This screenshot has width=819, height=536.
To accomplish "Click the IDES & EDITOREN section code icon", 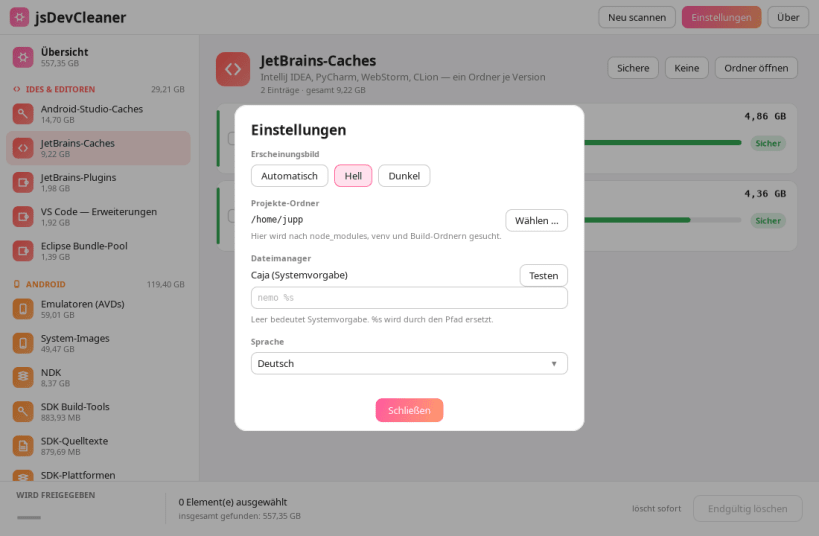I will [x=17, y=89].
